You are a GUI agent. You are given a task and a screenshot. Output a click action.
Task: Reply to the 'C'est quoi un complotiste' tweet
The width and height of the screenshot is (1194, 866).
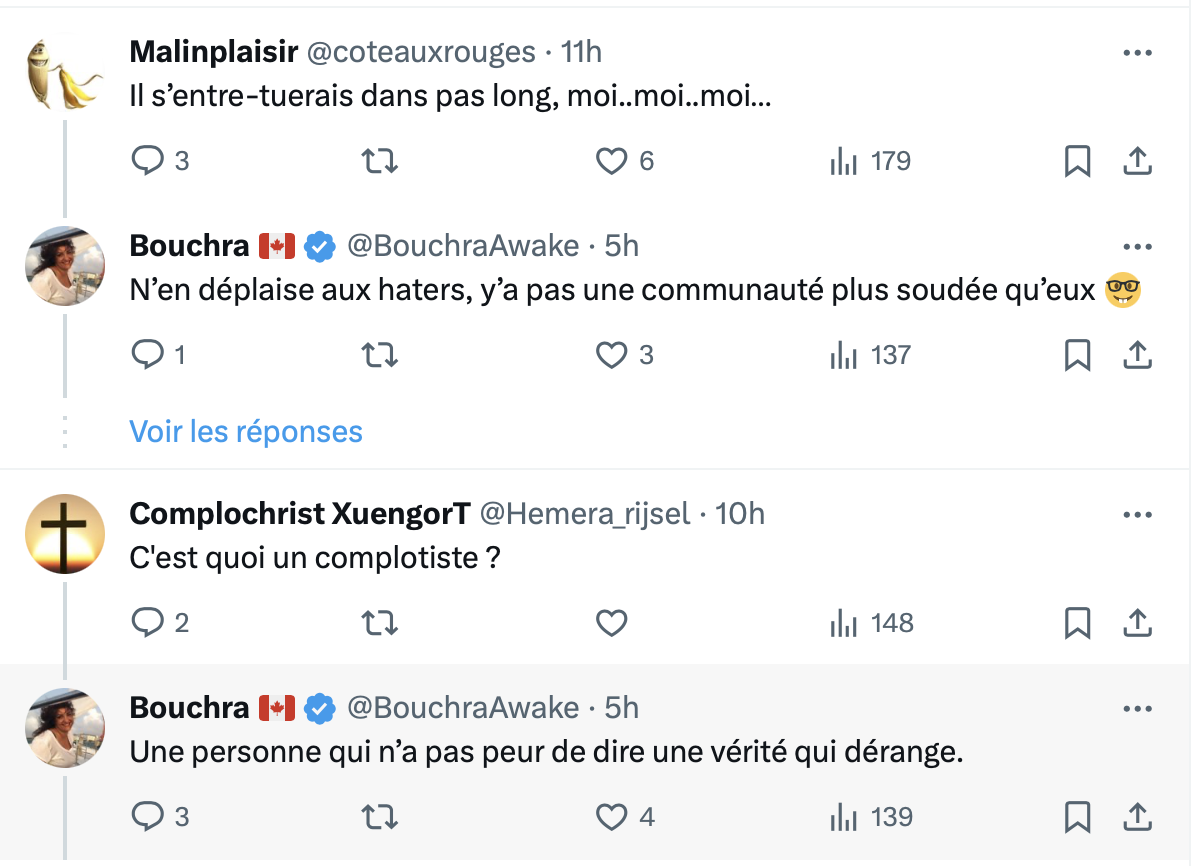click(x=148, y=623)
